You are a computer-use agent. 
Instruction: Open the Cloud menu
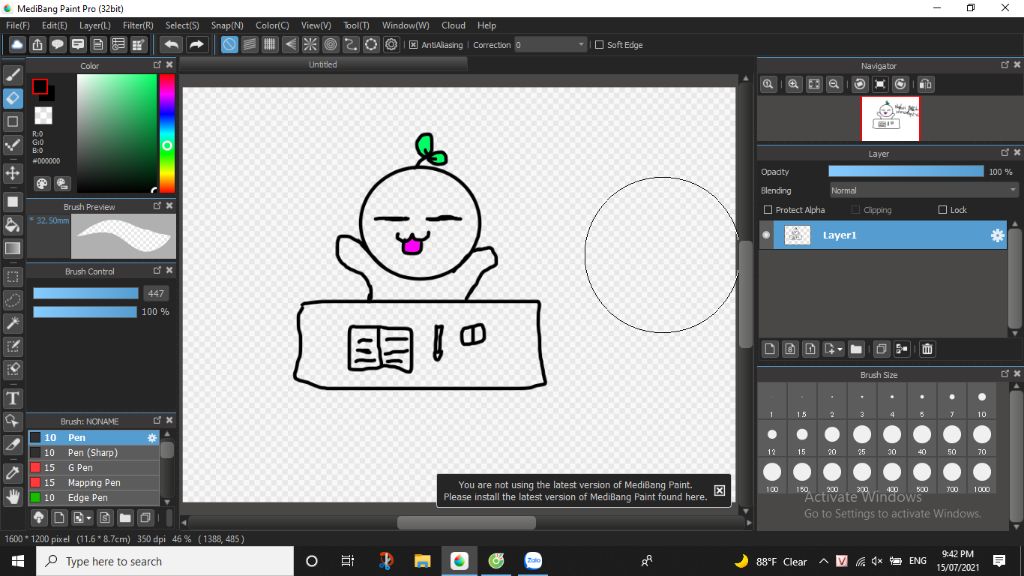(x=453, y=25)
